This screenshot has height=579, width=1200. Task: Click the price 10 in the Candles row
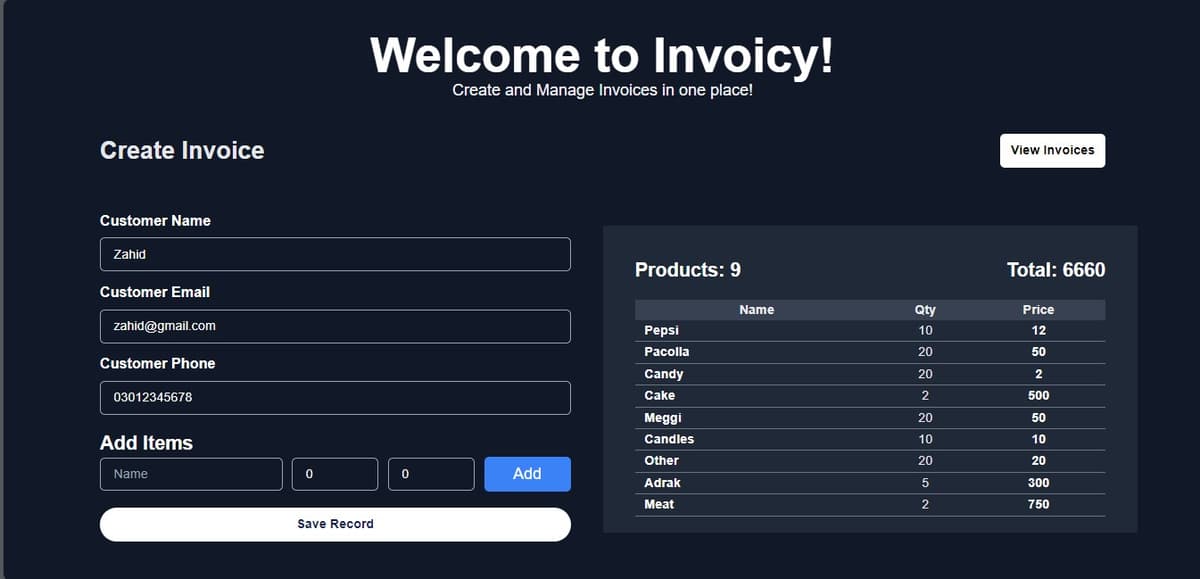pos(1038,439)
